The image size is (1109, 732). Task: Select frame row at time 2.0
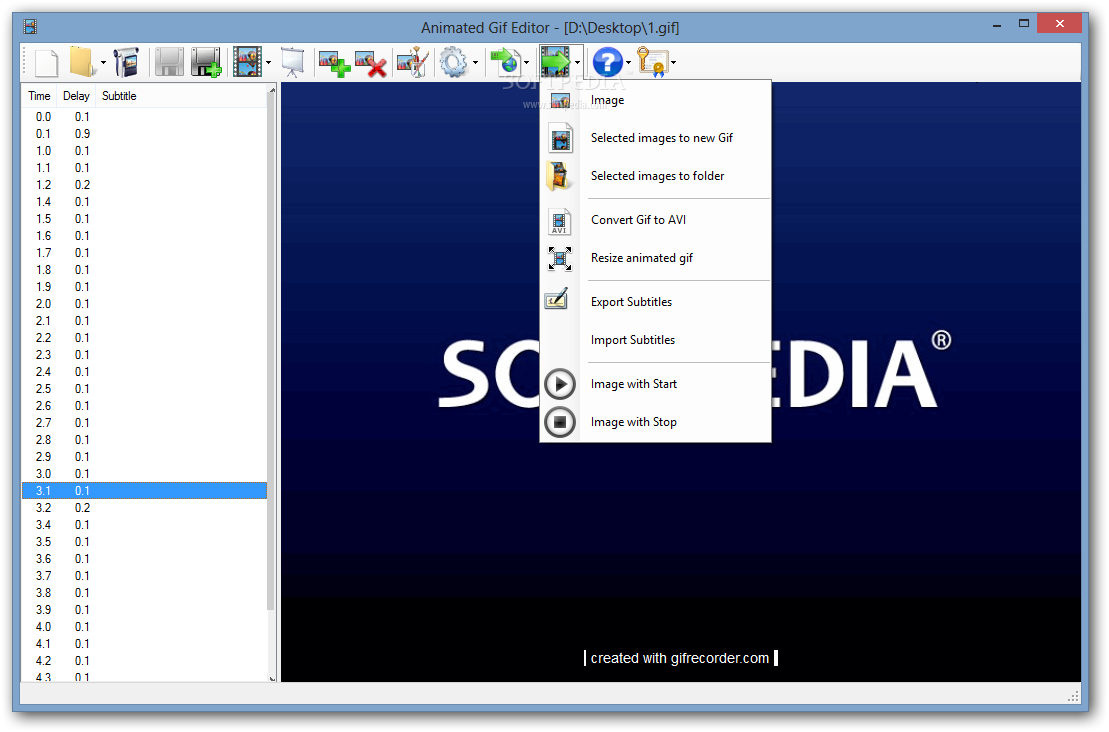(144, 303)
